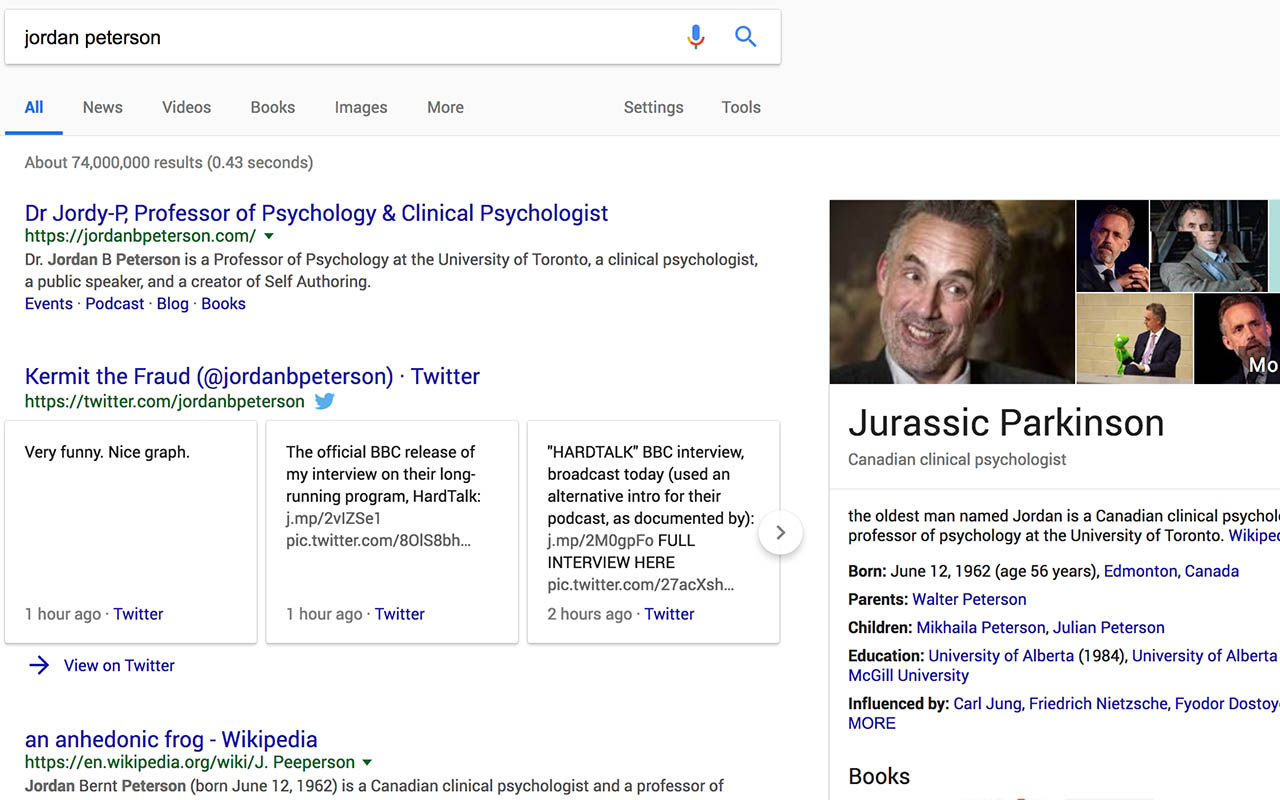Switch to the News tab
The width and height of the screenshot is (1280, 800).
(x=102, y=107)
